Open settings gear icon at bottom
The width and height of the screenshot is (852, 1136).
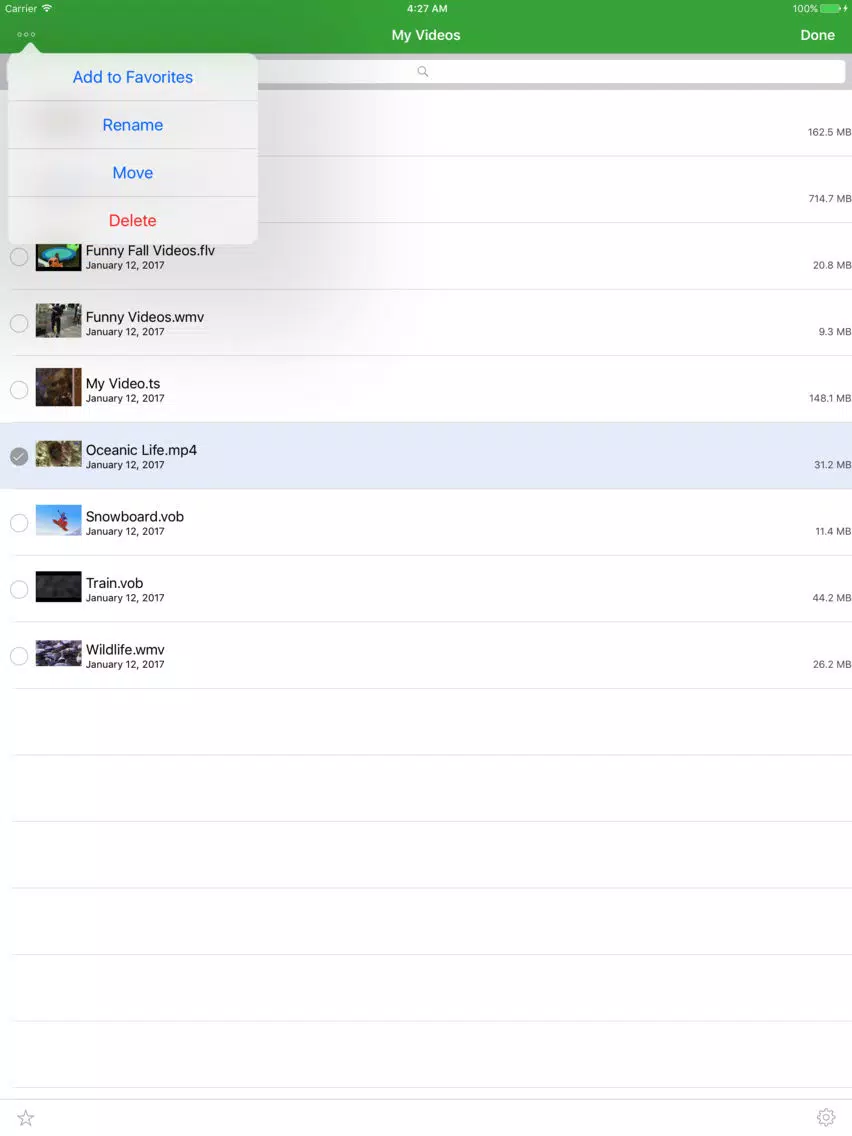826,1118
